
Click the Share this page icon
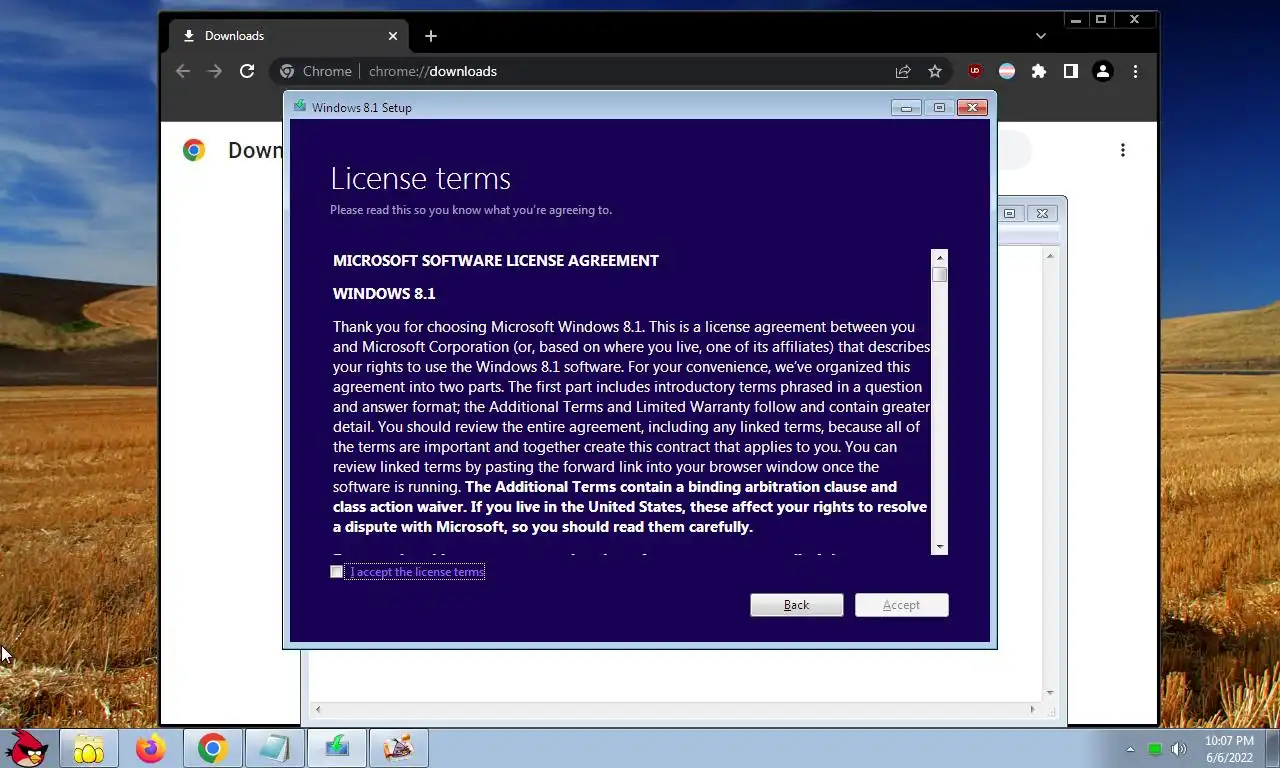[903, 71]
